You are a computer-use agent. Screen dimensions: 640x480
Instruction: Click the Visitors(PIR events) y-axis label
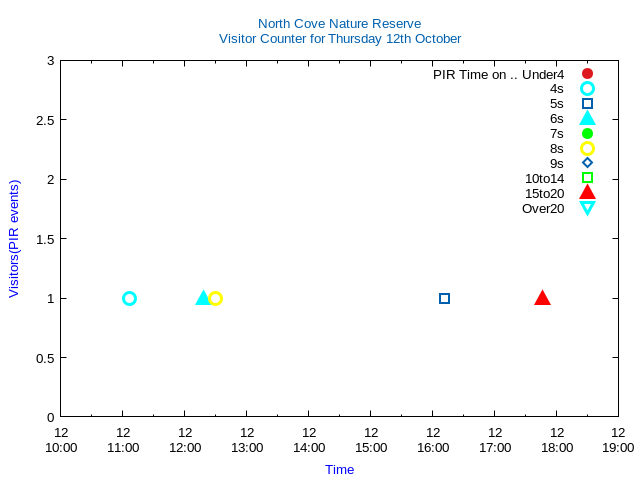coord(14,238)
